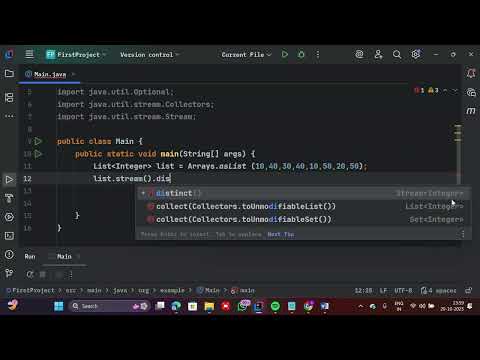480x360 pixels.
Task: Open the AI assistant spiral icon in title bar
Action: point(359,54)
